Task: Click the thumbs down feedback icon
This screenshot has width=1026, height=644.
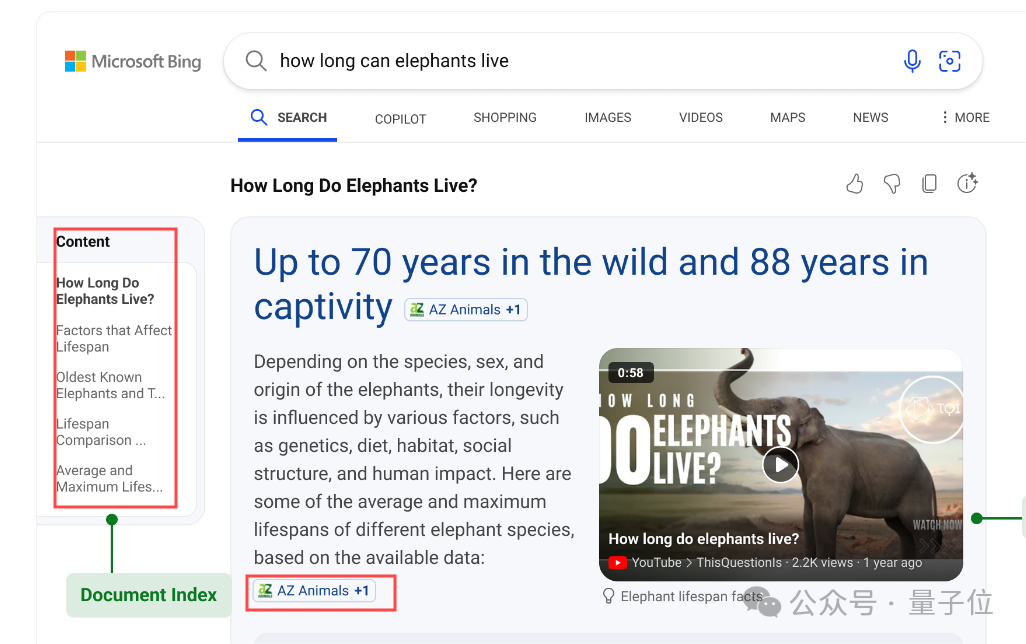Action: pyautogui.click(x=892, y=184)
